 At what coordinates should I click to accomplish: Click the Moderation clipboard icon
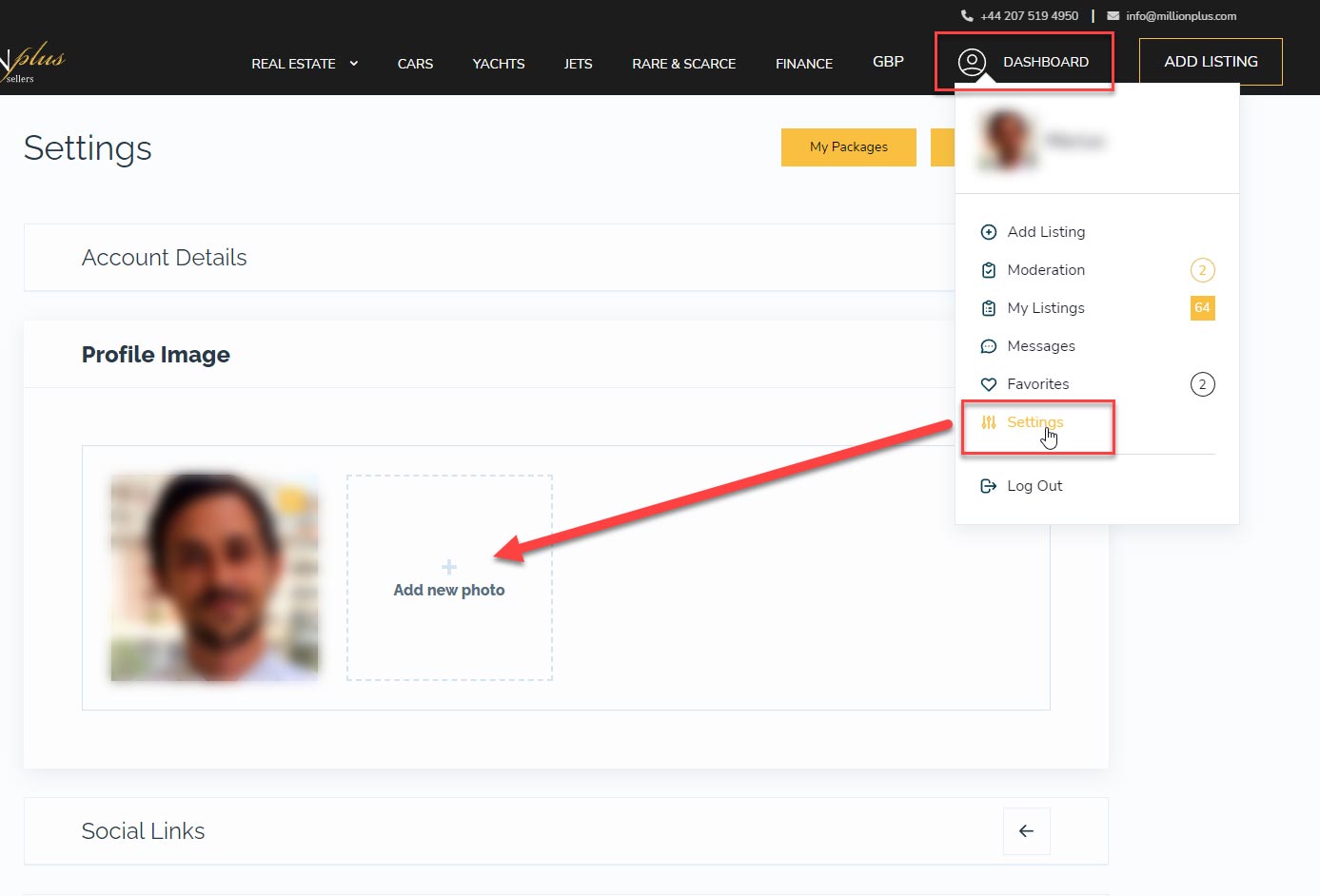(989, 270)
